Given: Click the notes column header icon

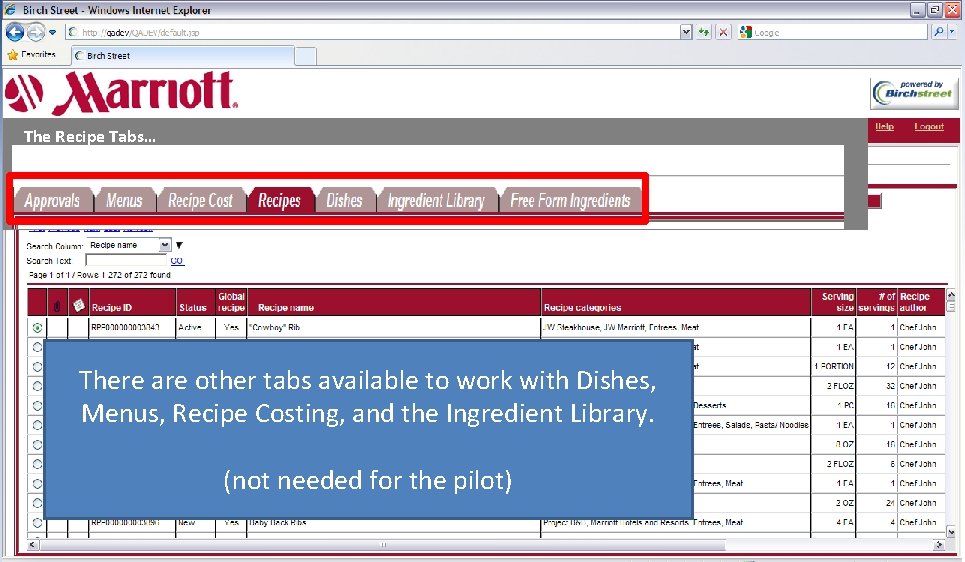Looking at the screenshot, I should 78,305.
